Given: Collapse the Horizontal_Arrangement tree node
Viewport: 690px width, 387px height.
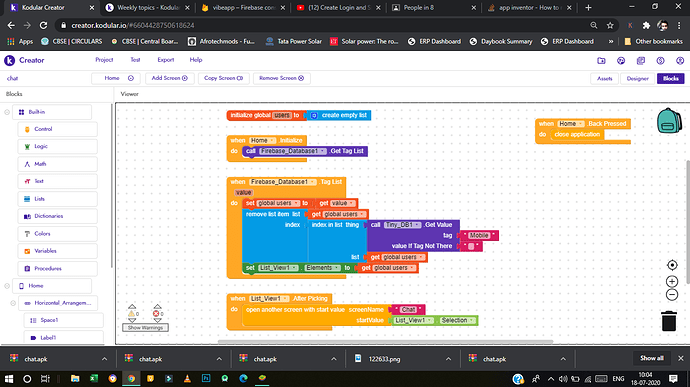Looking at the screenshot, I should point(13,303).
